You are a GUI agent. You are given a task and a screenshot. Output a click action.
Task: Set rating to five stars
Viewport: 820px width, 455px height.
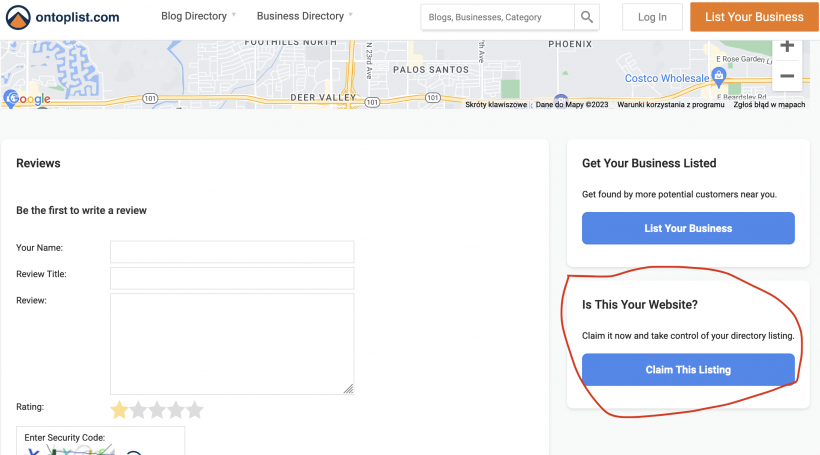pos(194,409)
